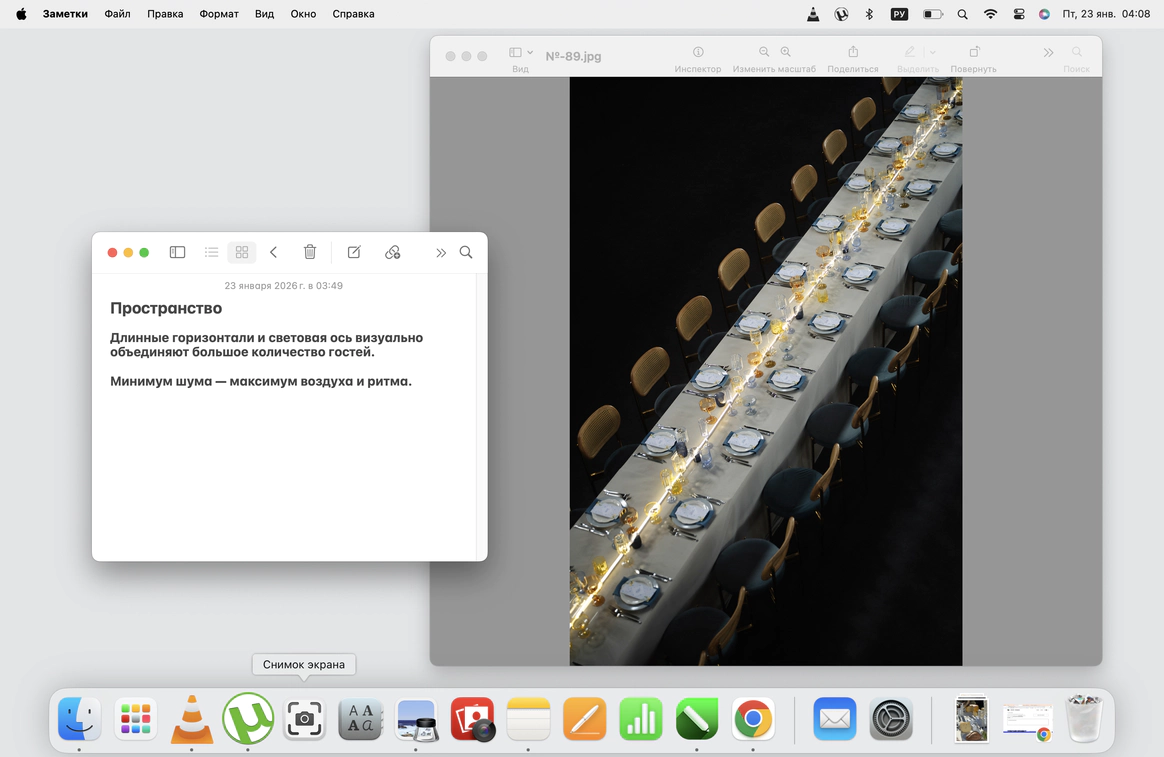Viewport: 1164px width, 757px height.
Task: Switch Notes to list view
Action: click(211, 253)
